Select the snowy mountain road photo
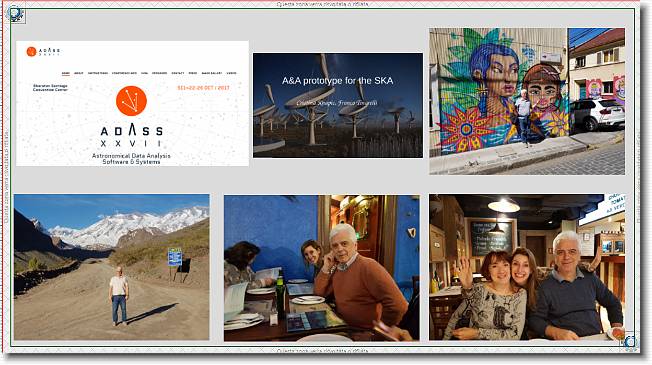 pyautogui.click(x=111, y=267)
